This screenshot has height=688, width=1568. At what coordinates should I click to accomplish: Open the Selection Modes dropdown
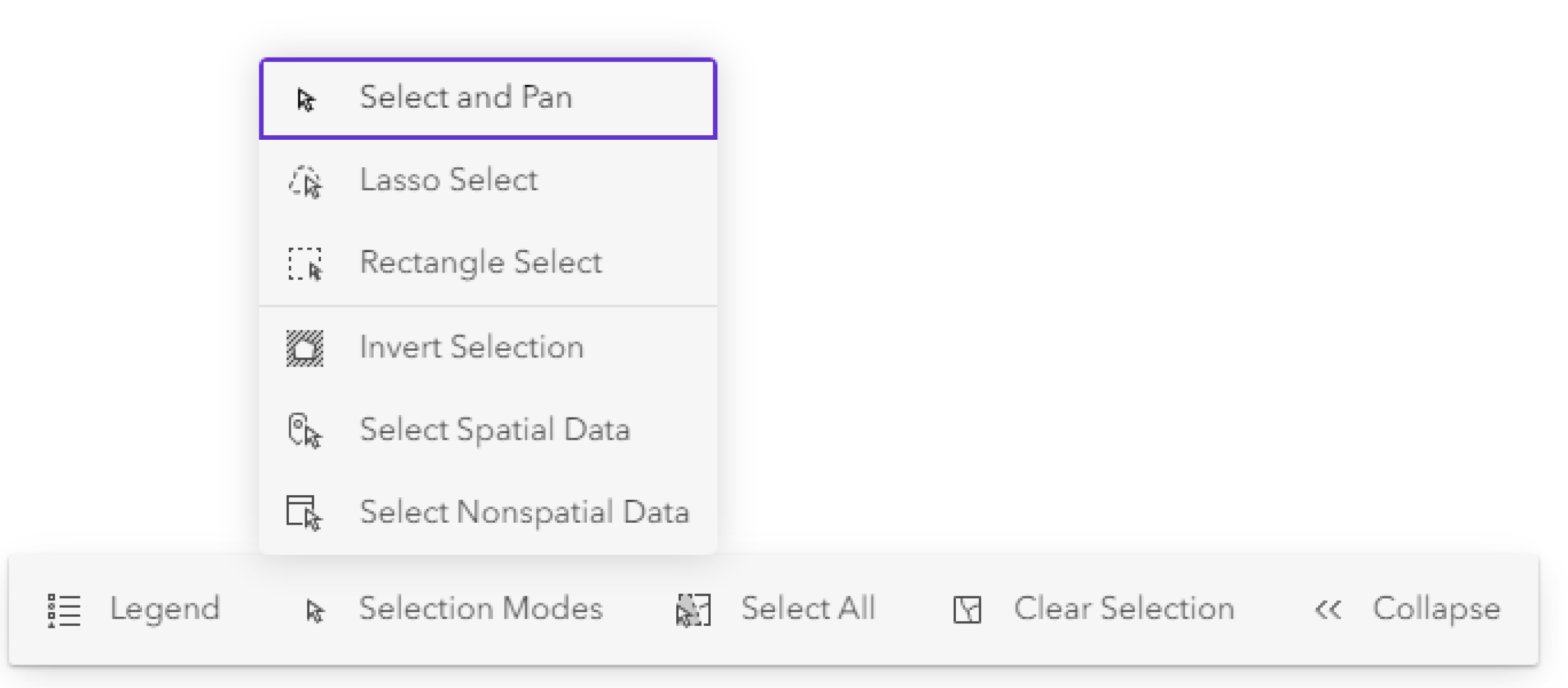tap(480, 609)
